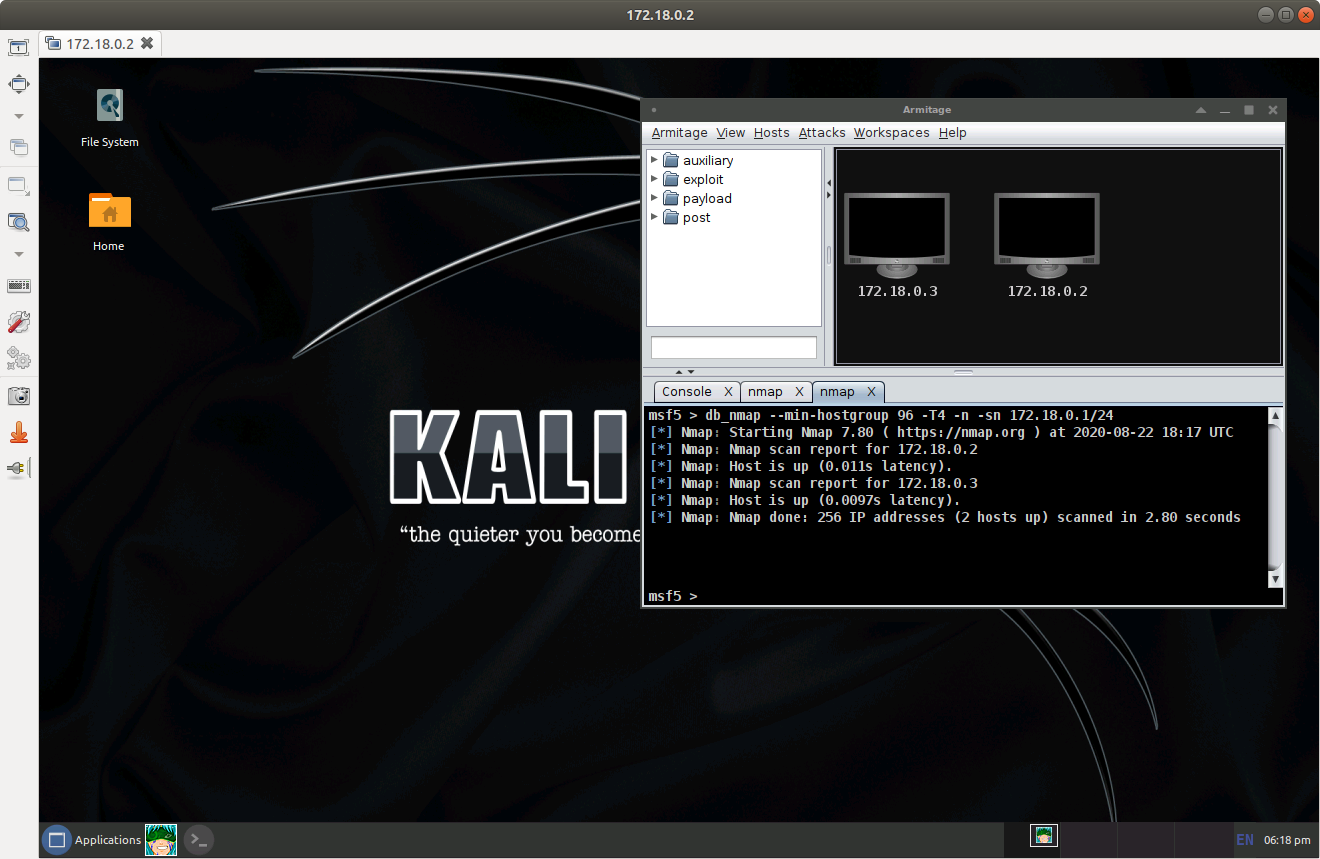Click the 'Nmap done: 256 IP addresses' line
The width and height of the screenshot is (1320, 859).
click(x=945, y=517)
